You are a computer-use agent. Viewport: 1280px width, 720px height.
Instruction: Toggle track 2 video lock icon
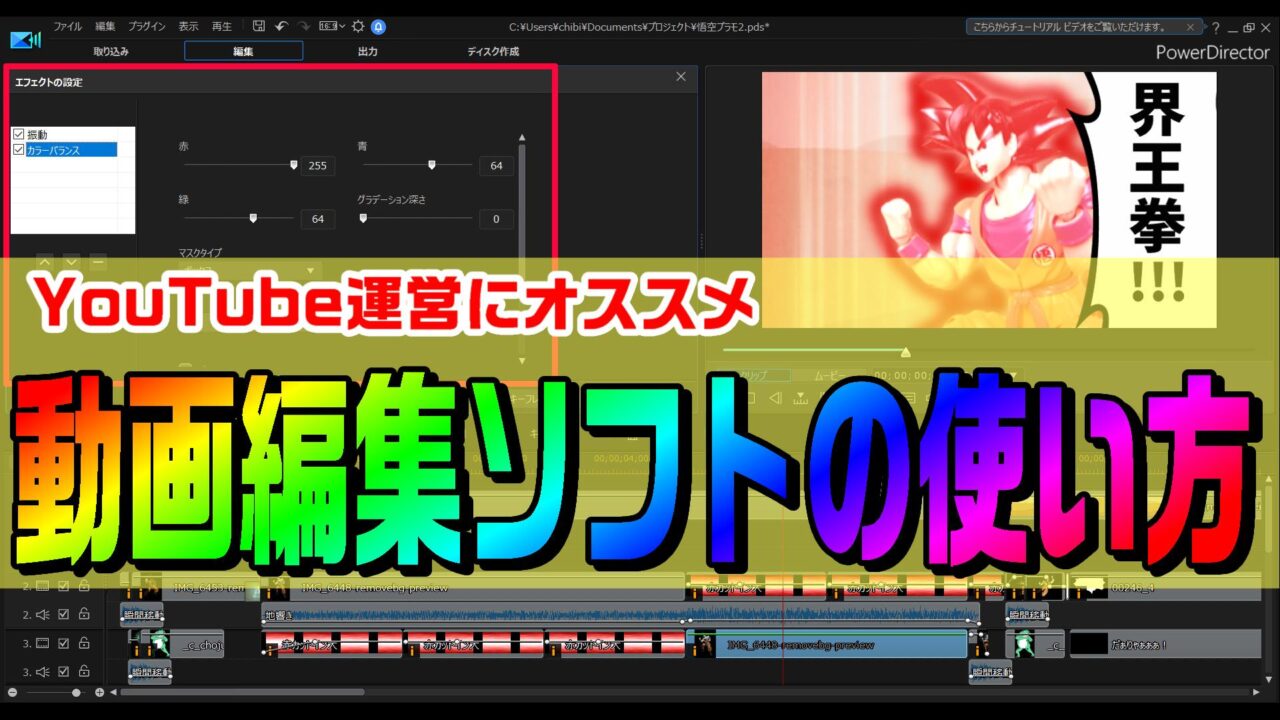(84, 586)
